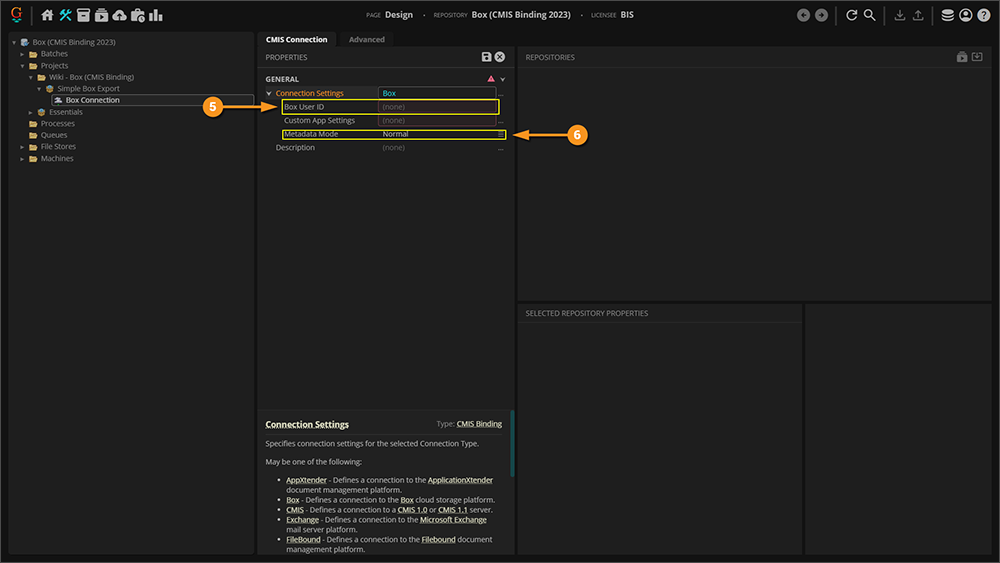The height and width of the screenshot is (563, 1000).
Task: Open the Design page tools icon
Action: tap(65, 15)
